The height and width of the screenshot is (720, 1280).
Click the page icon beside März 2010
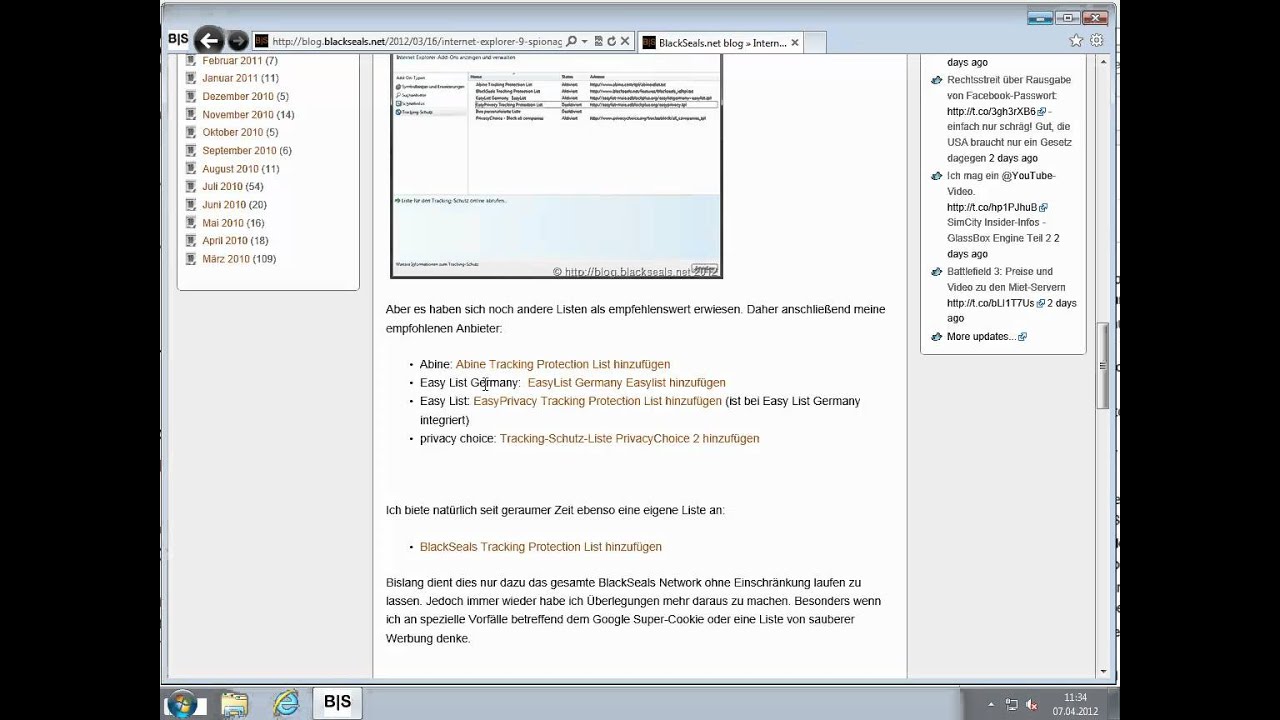click(x=192, y=259)
